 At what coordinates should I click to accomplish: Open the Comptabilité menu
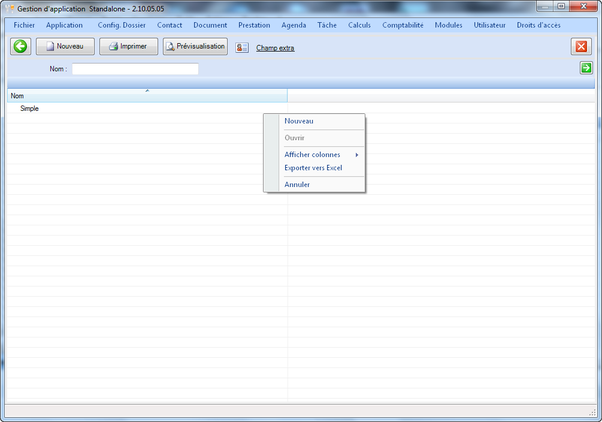403,24
